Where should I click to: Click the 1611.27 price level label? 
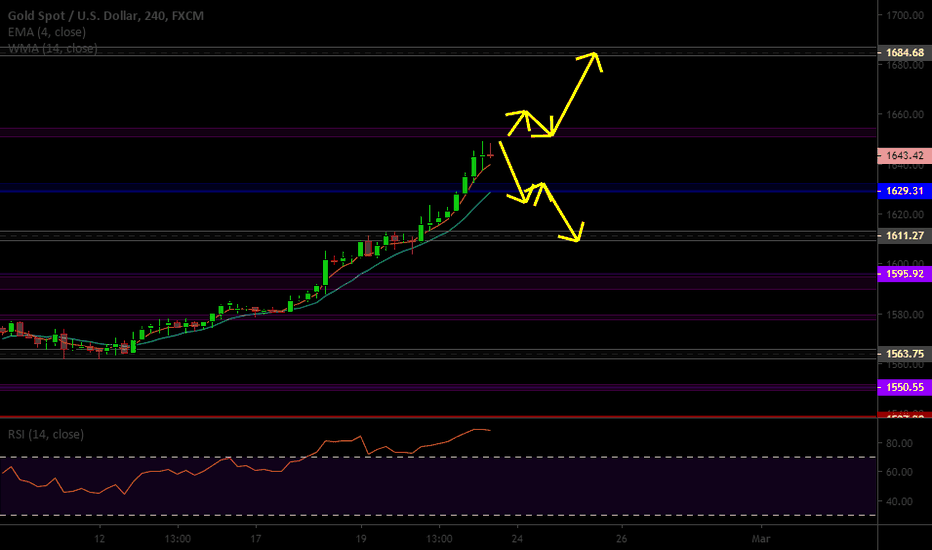905,236
